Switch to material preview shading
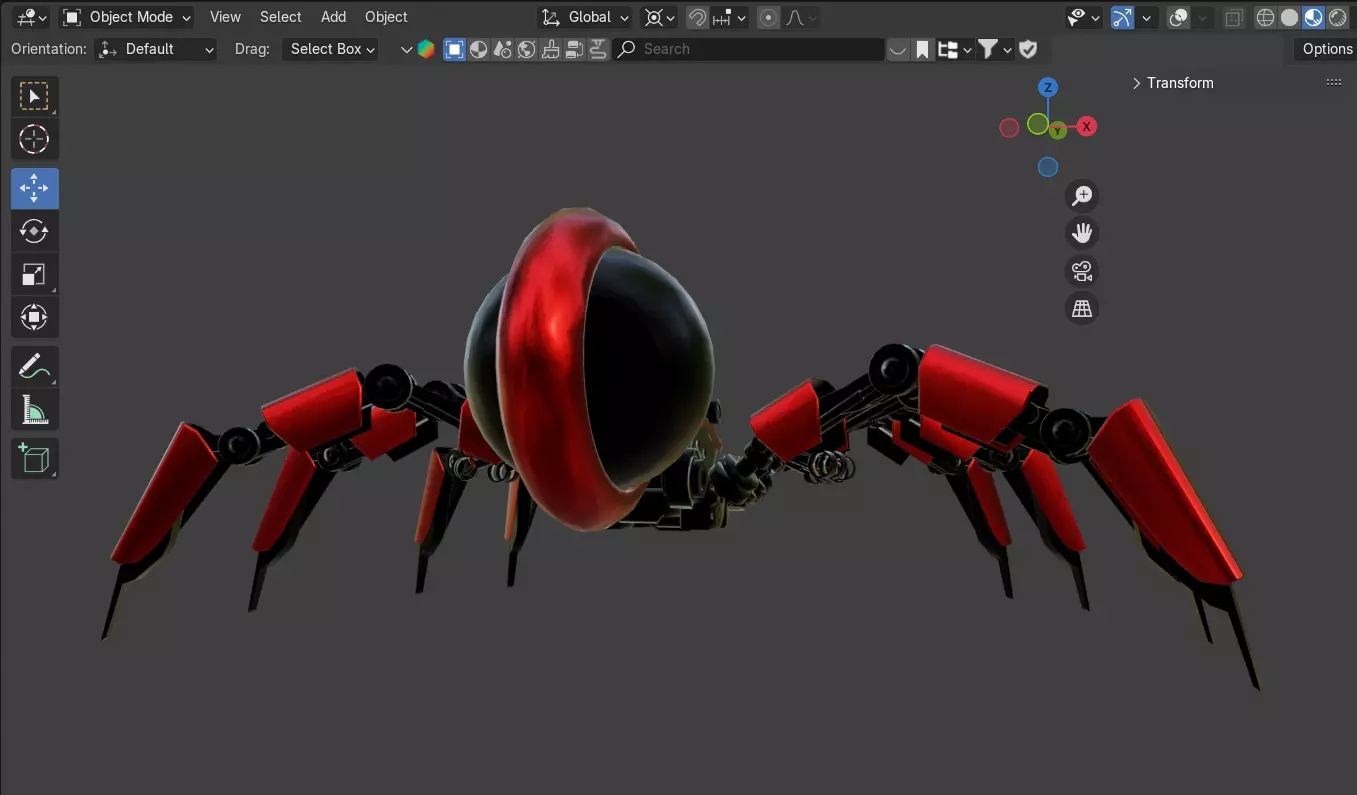1357x795 pixels. [1313, 17]
